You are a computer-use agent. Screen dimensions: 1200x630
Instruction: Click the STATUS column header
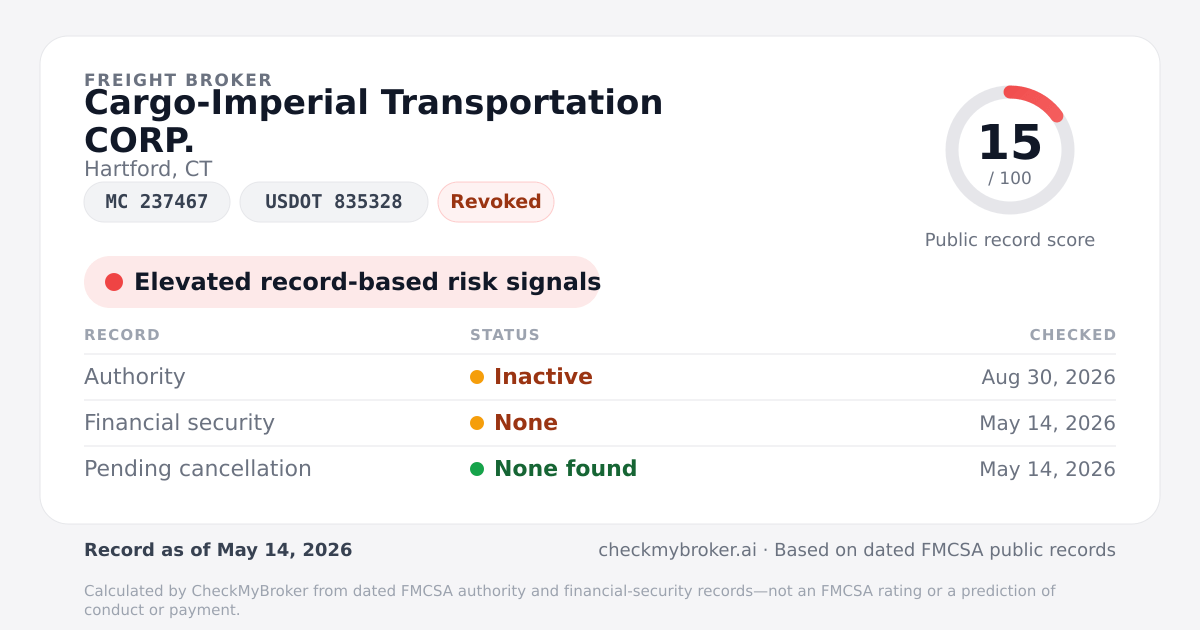[505, 335]
